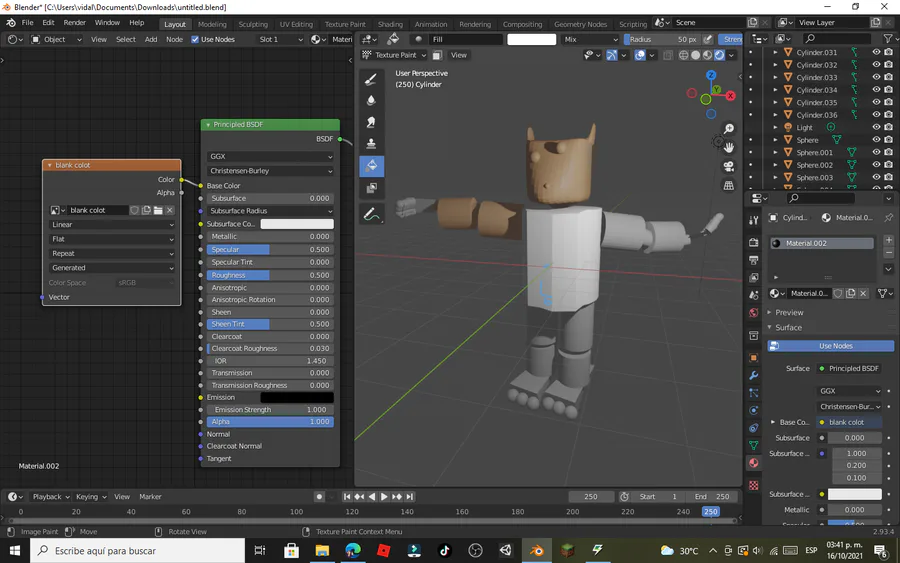Add a new material slot with plus
Image resolution: width=900 pixels, height=563 pixels.
(889, 240)
